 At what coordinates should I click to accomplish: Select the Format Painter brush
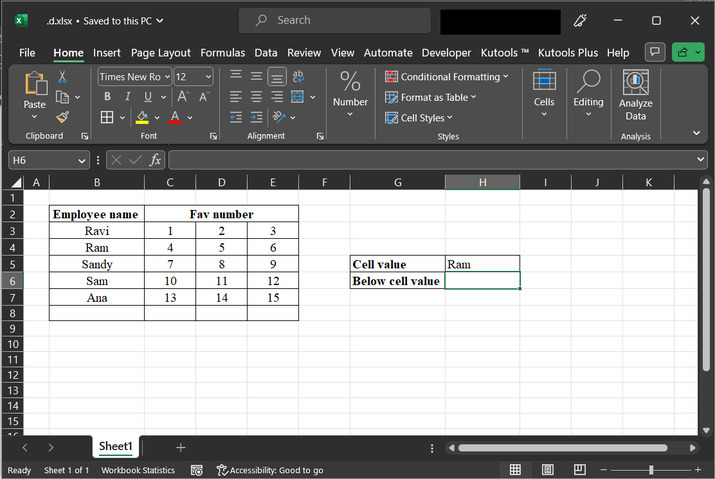tap(62, 117)
